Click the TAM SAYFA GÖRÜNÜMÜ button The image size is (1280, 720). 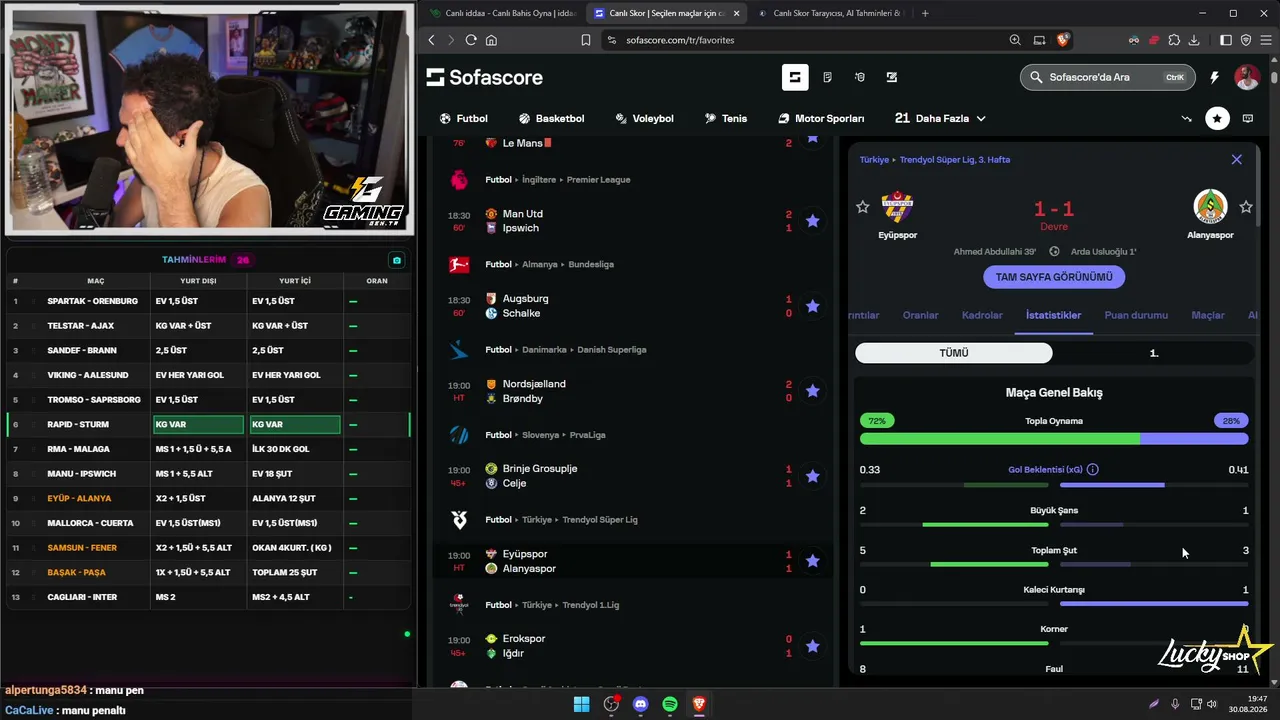pyautogui.click(x=1054, y=277)
